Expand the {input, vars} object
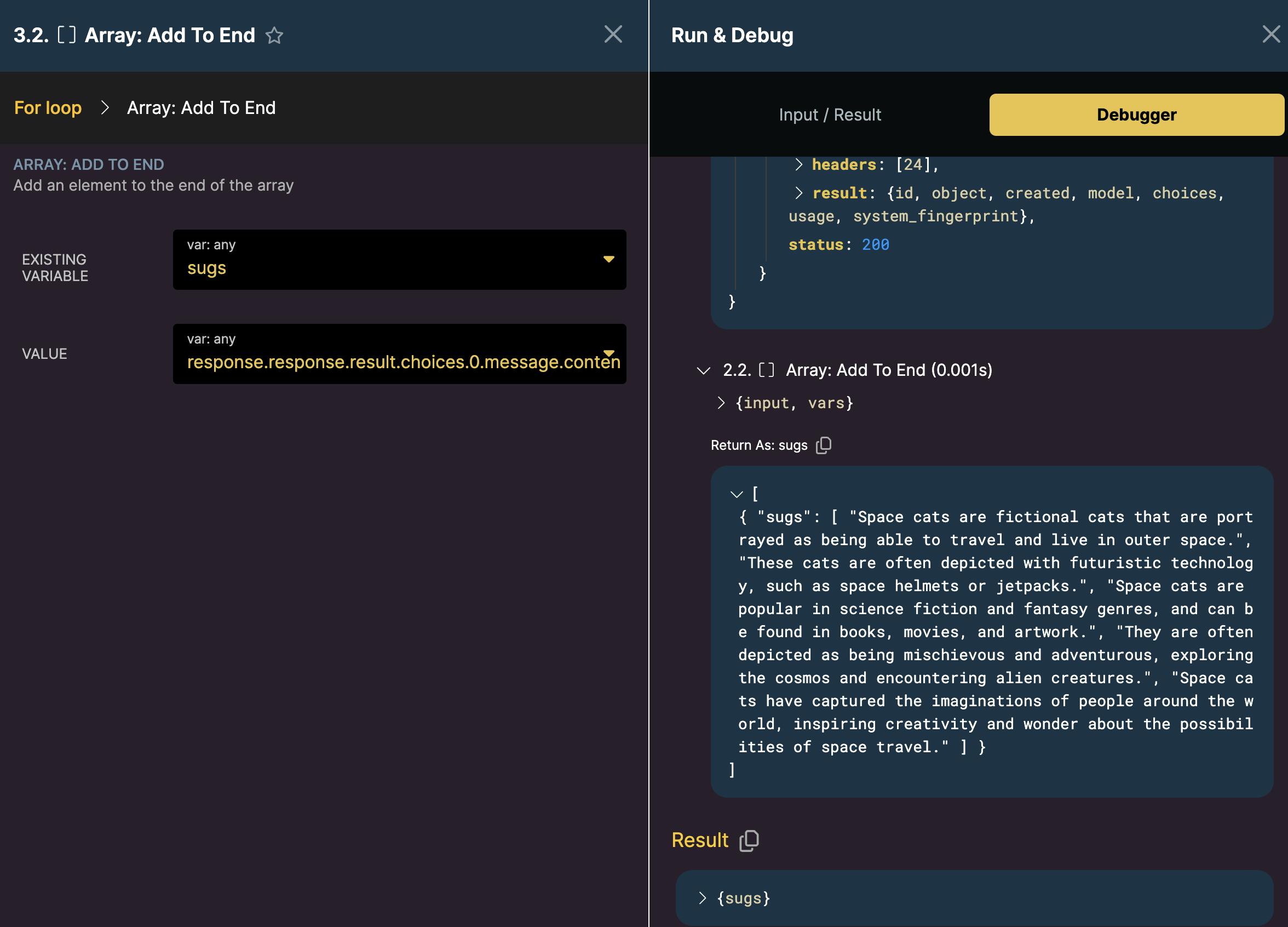The width and height of the screenshot is (1288, 927). pyautogui.click(x=721, y=403)
